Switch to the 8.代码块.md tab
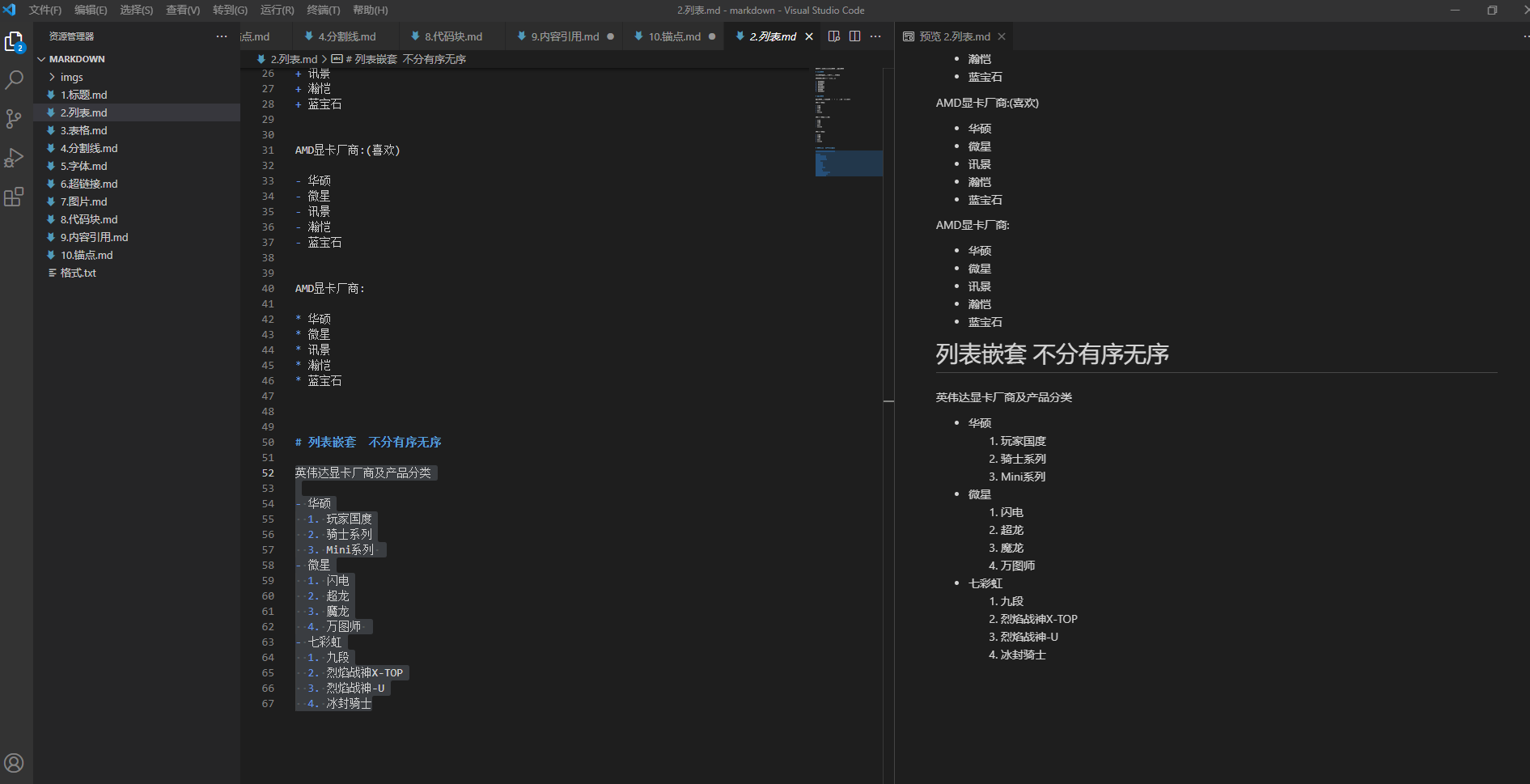 pos(452,36)
